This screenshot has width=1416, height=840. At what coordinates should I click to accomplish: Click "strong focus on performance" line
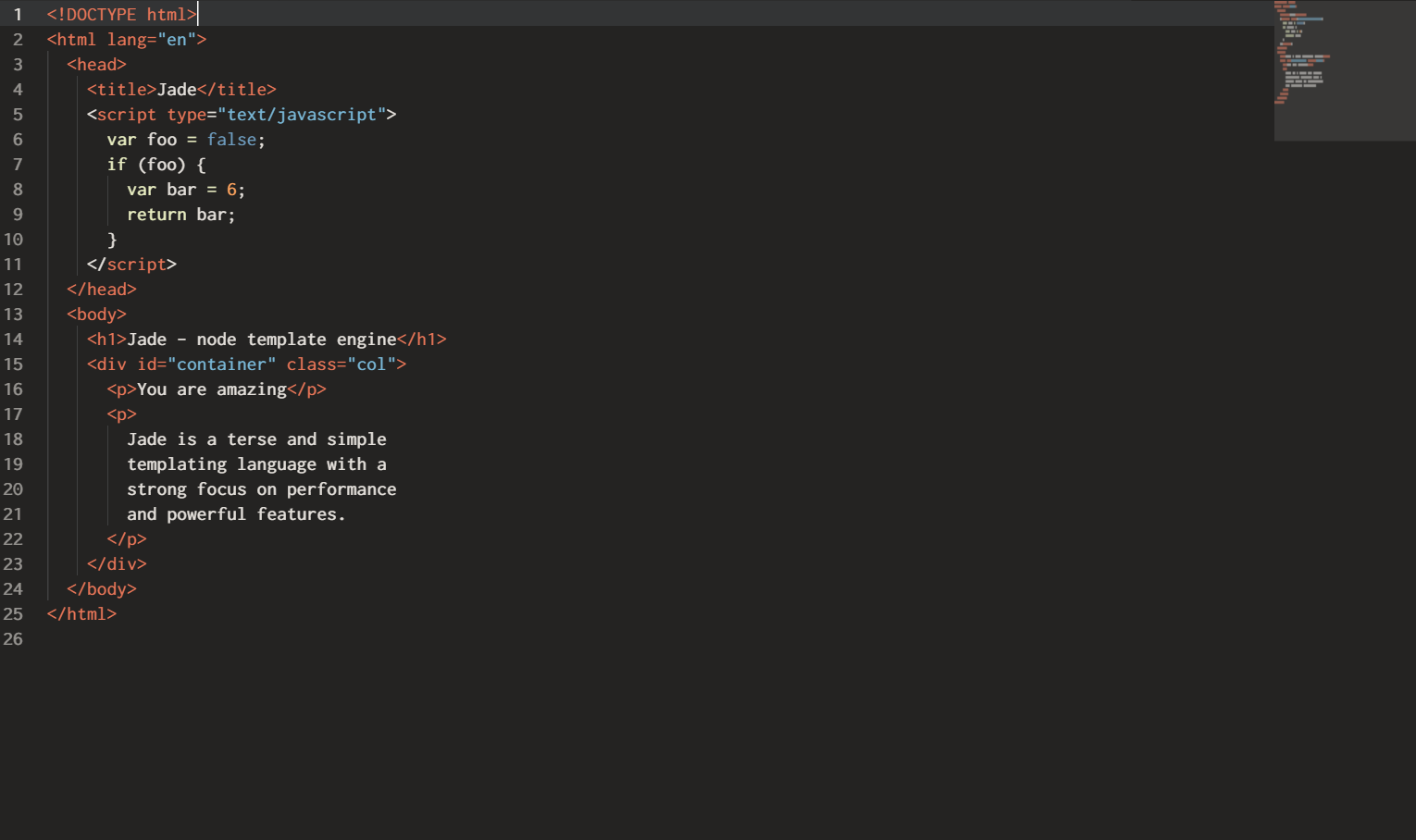262,489
